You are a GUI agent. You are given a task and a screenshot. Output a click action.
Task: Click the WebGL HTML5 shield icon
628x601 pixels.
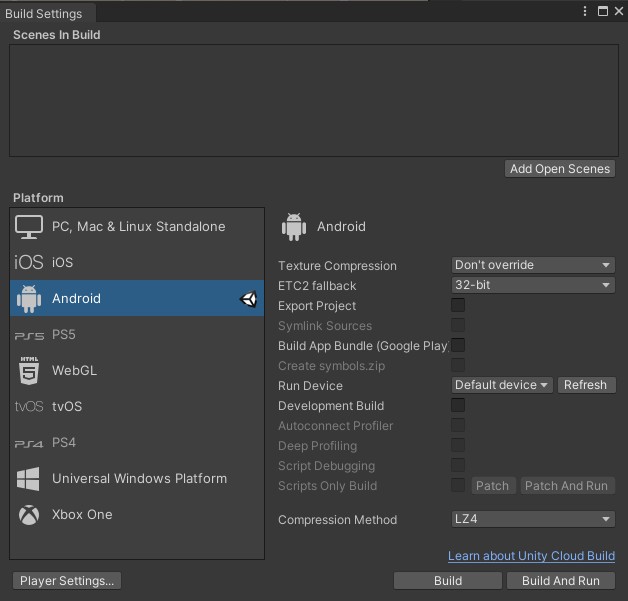(x=29, y=370)
